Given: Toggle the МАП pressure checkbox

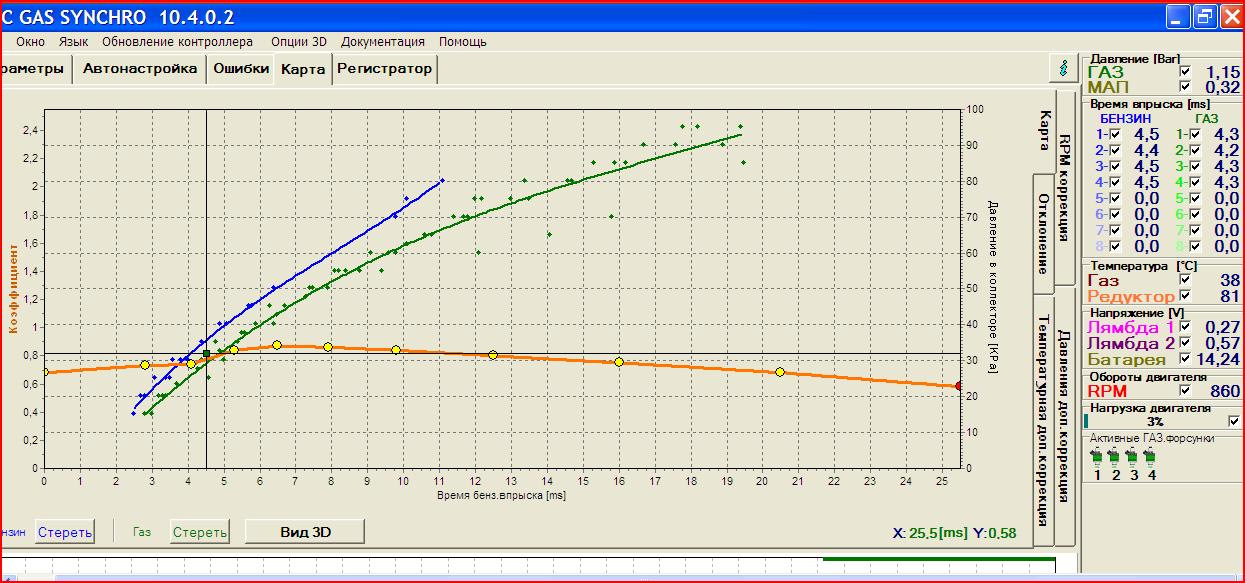Looking at the screenshot, I should (x=1186, y=88).
